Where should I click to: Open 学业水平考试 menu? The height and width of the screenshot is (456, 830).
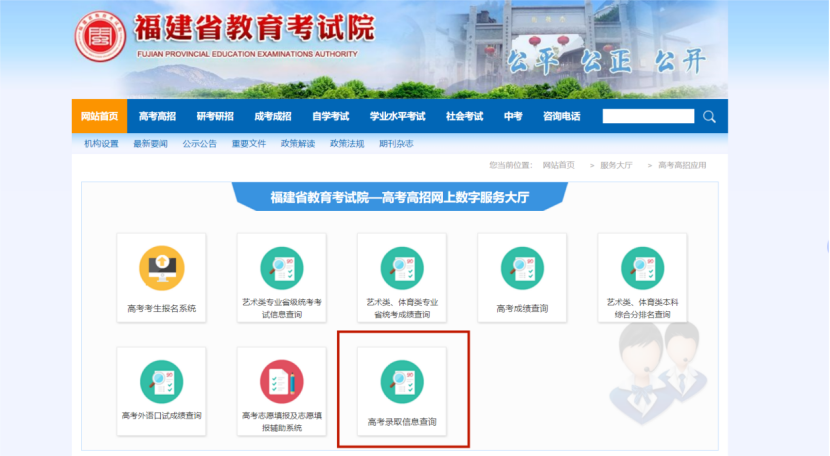398,116
